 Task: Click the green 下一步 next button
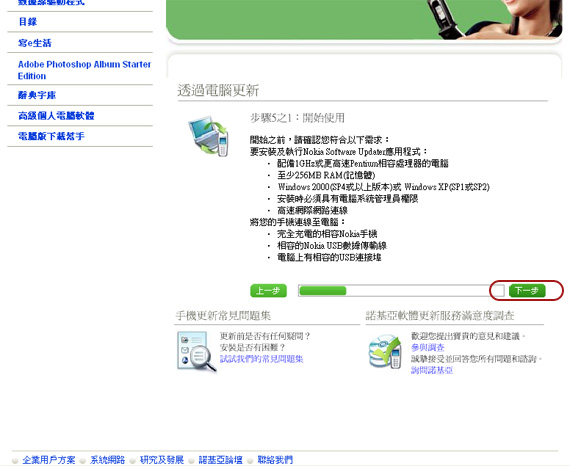click(x=527, y=291)
